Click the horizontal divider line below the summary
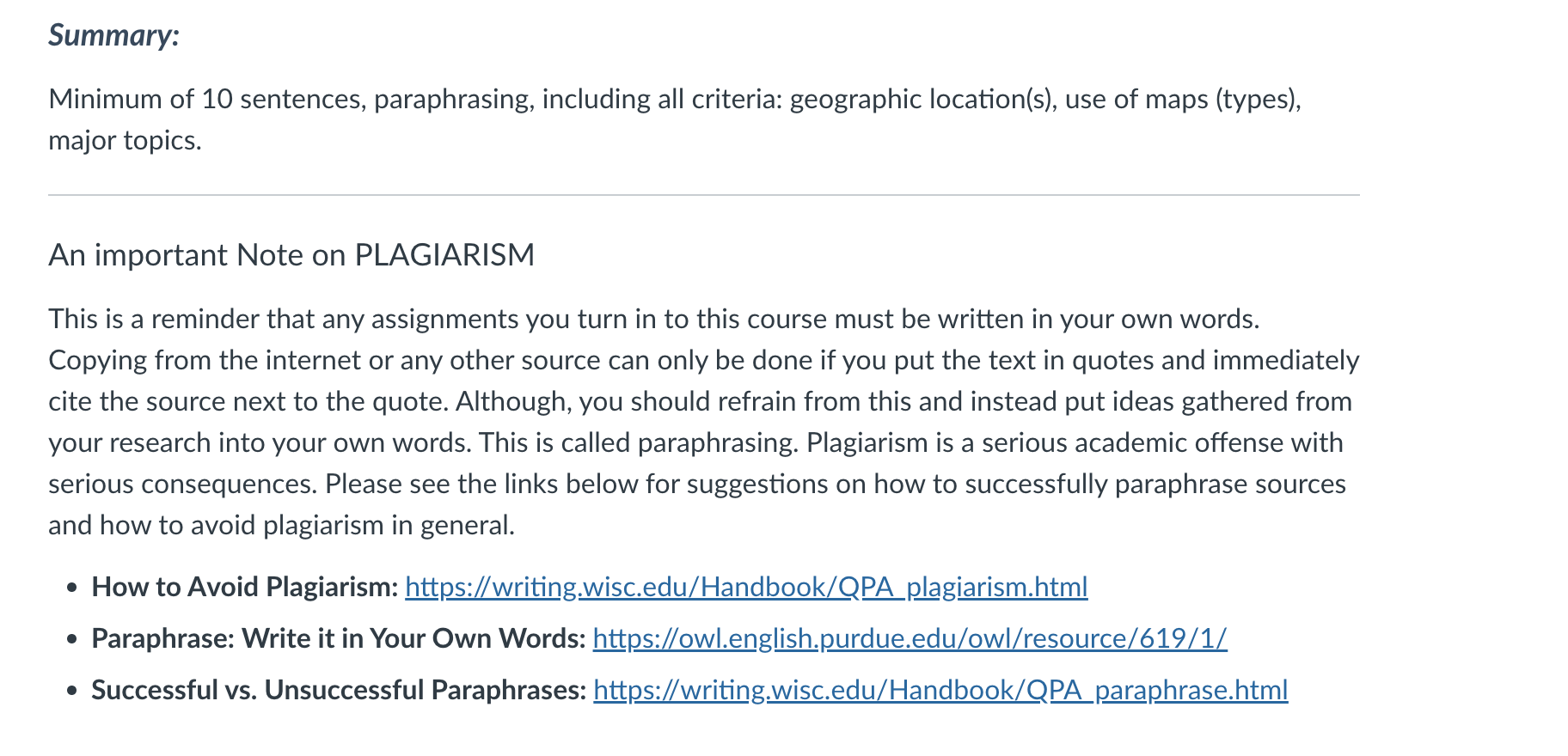Viewport: 1568px width, 756px height. 704,195
